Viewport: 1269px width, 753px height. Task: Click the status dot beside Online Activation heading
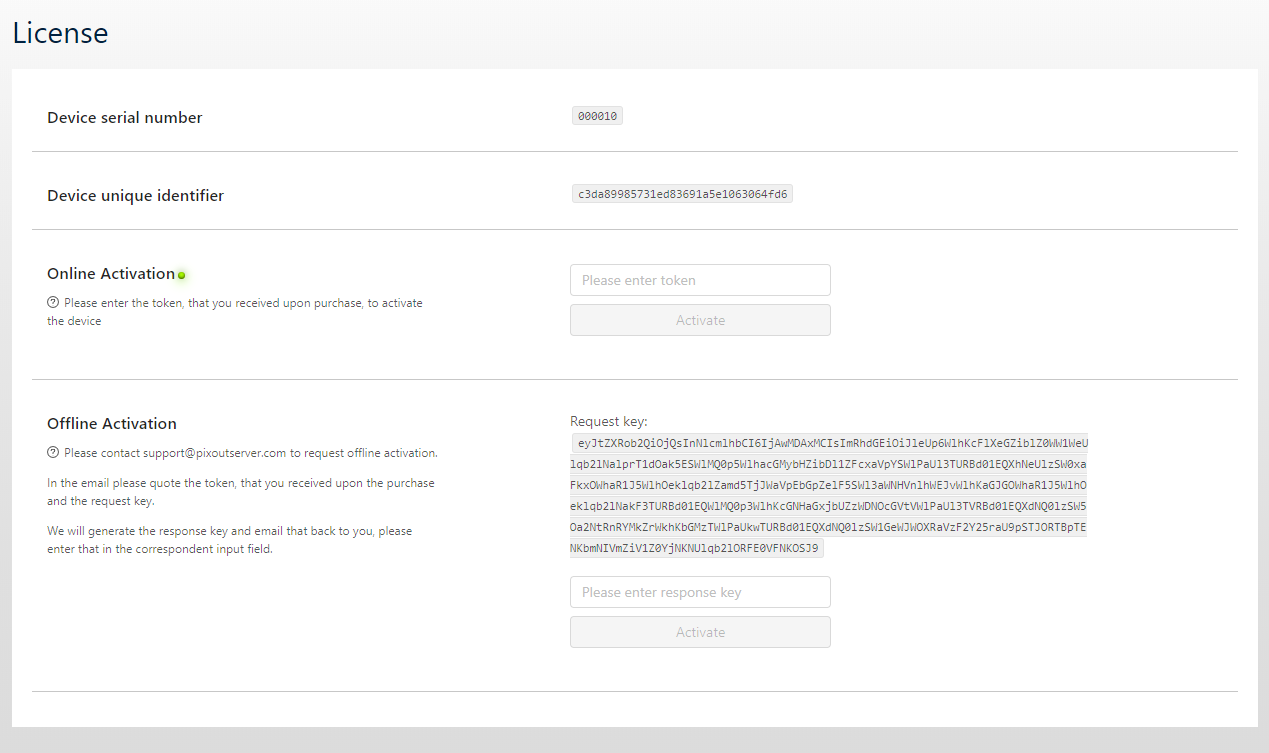(181, 276)
